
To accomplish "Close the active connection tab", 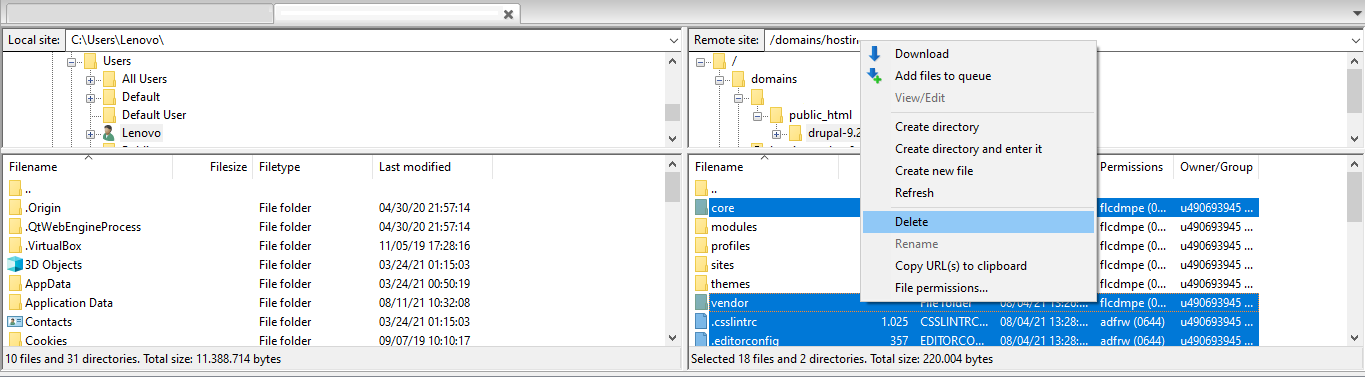I will click(508, 14).
